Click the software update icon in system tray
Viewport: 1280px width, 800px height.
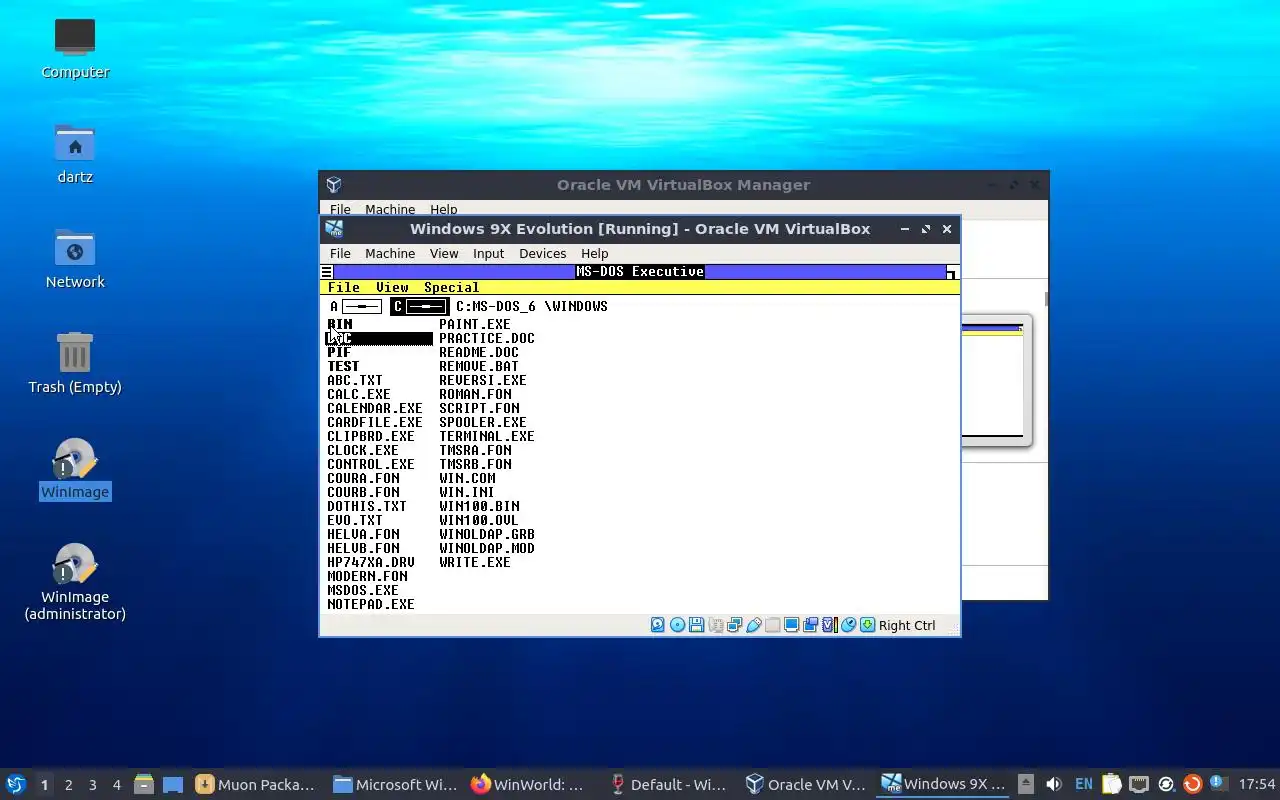1192,784
